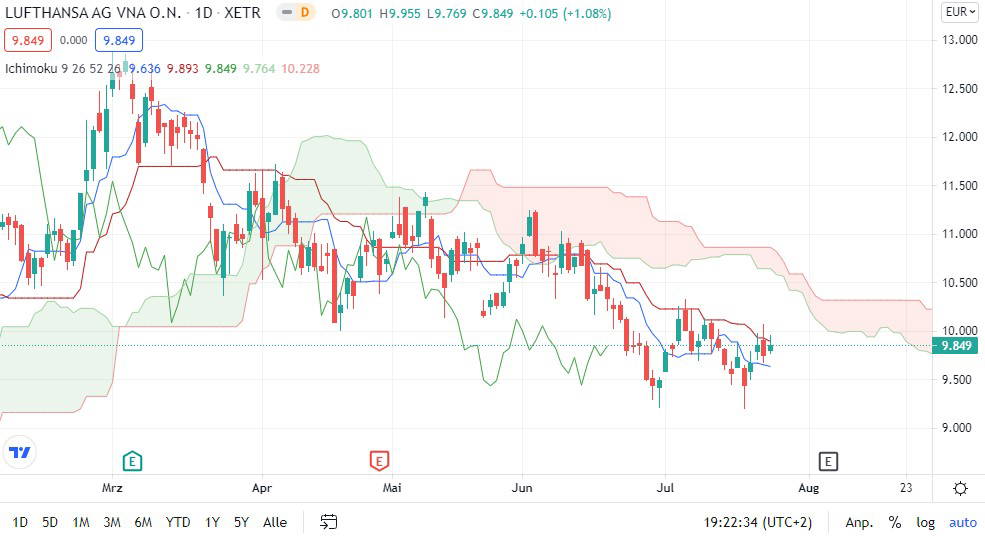Click the 11.000 price axis label

pos(959,234)
